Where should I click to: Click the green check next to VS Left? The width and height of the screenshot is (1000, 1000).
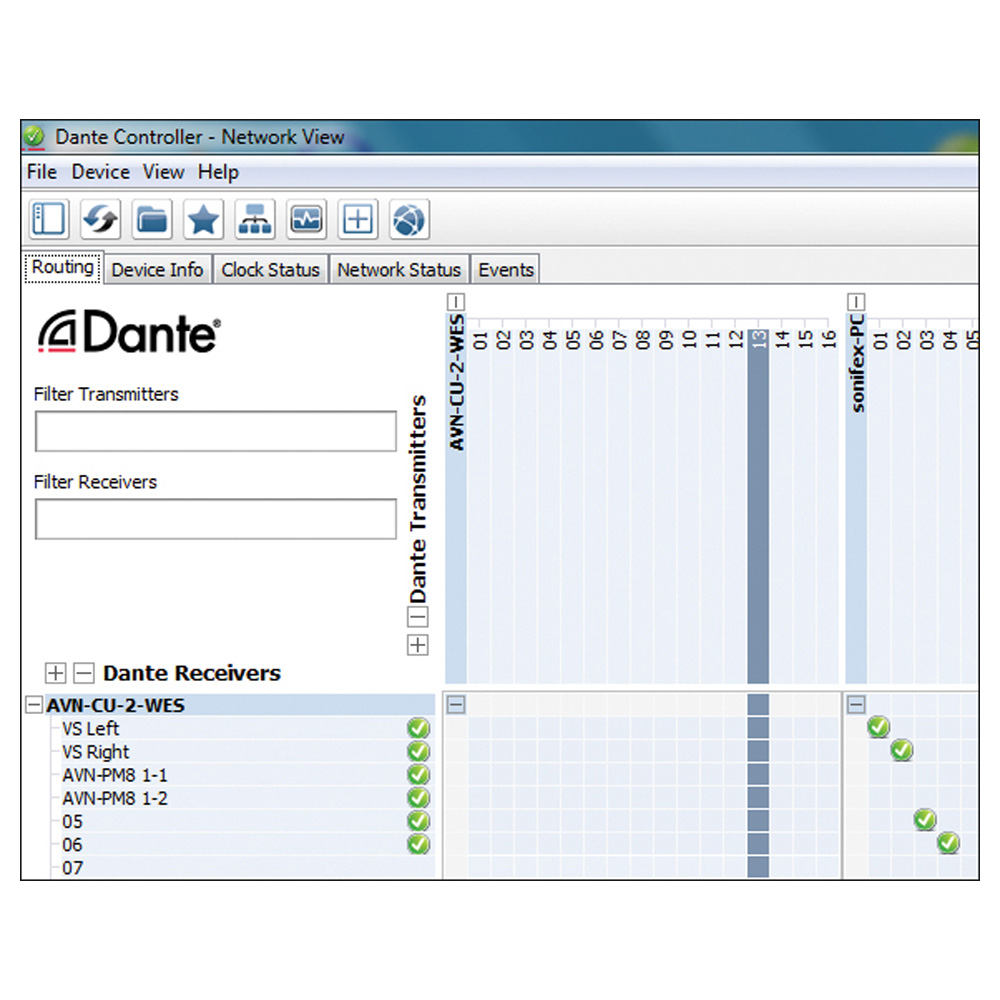click(418, 728)
